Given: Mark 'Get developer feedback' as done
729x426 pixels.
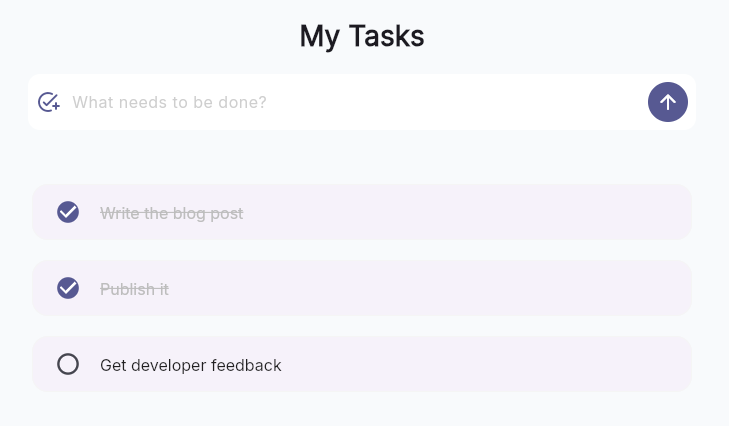Looking at the screenshot, I should click(68, 364).
